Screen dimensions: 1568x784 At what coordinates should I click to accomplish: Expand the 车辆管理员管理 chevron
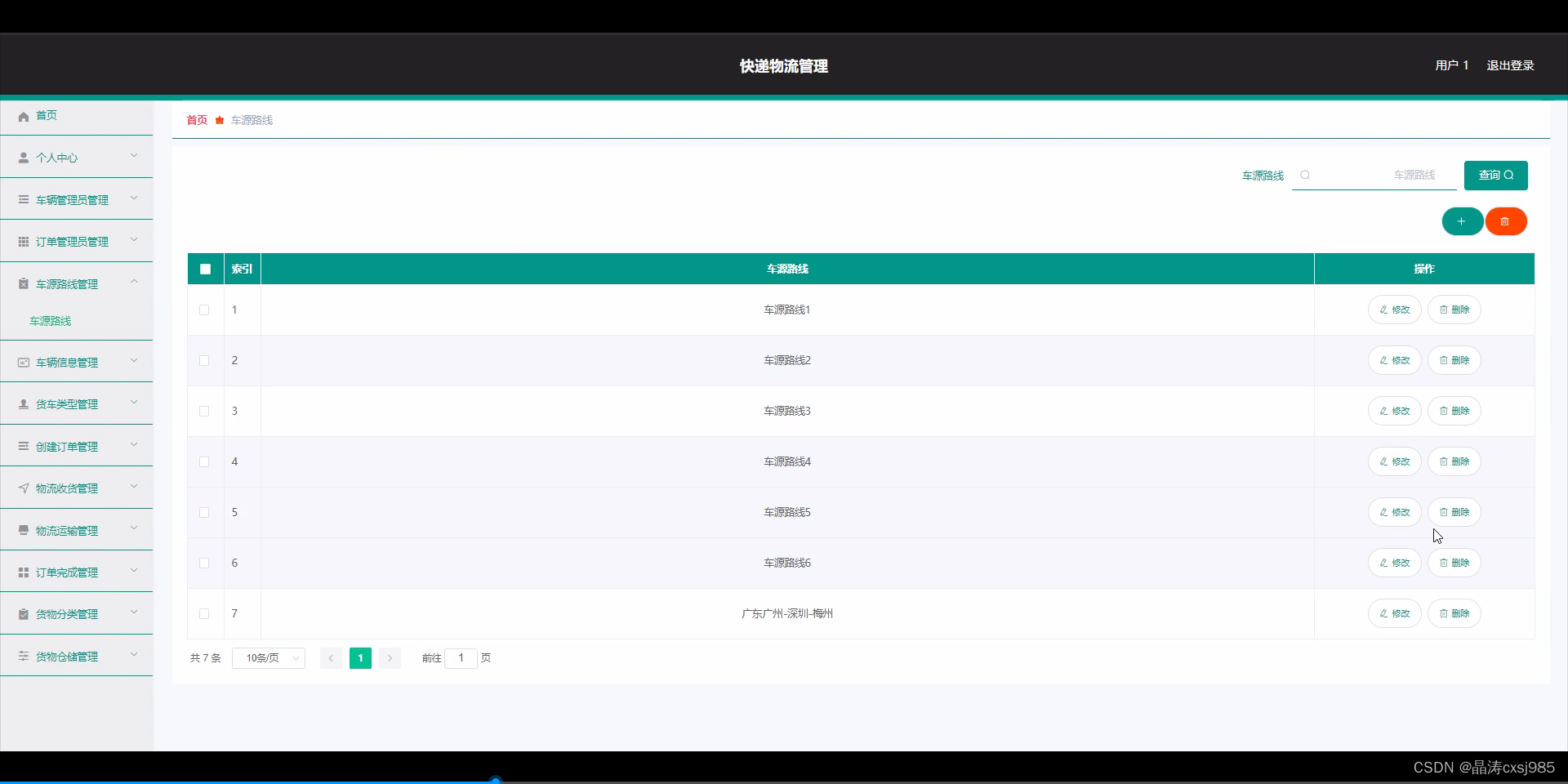(x=134, y=198)
